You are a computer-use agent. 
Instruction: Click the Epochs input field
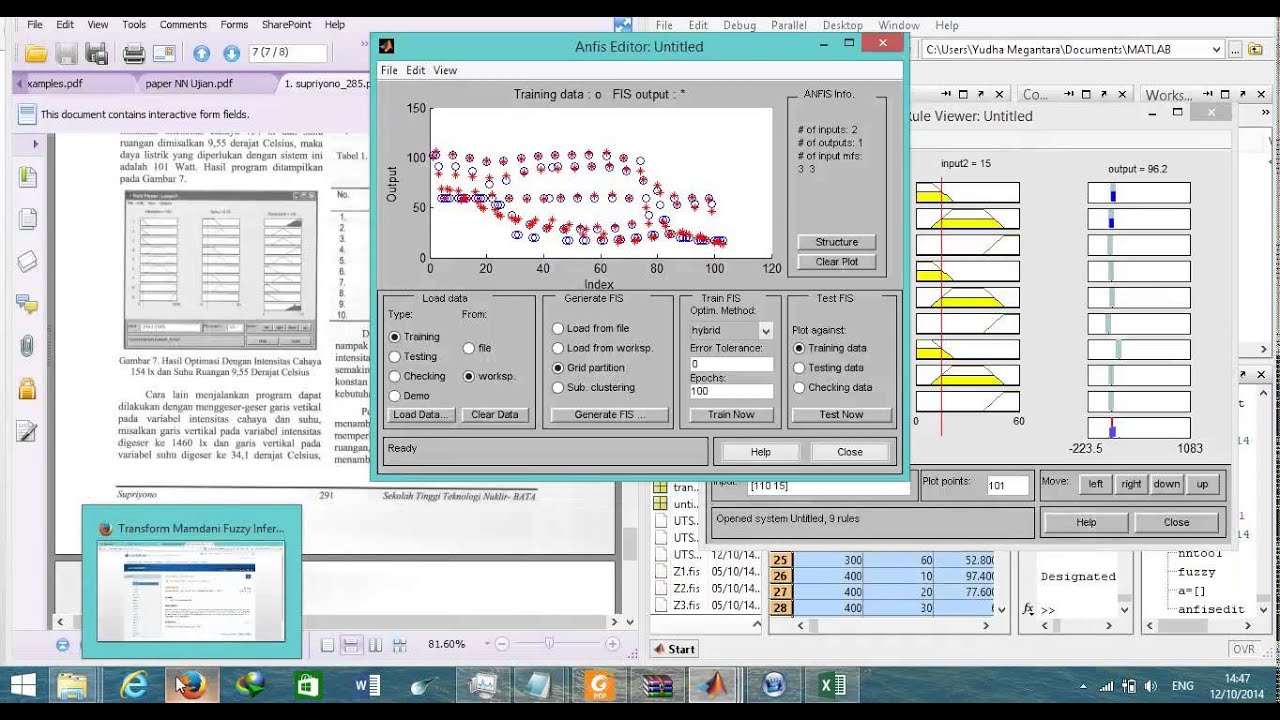tap(731, 391)
